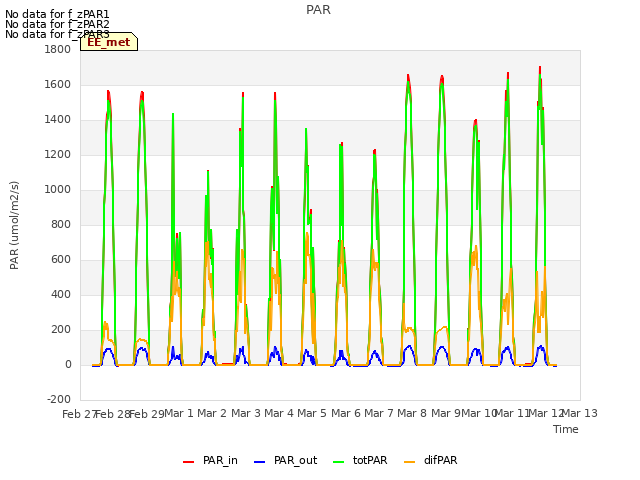Click the Time axis label
This screenshot has height=480, width=640.
(566, 429)
